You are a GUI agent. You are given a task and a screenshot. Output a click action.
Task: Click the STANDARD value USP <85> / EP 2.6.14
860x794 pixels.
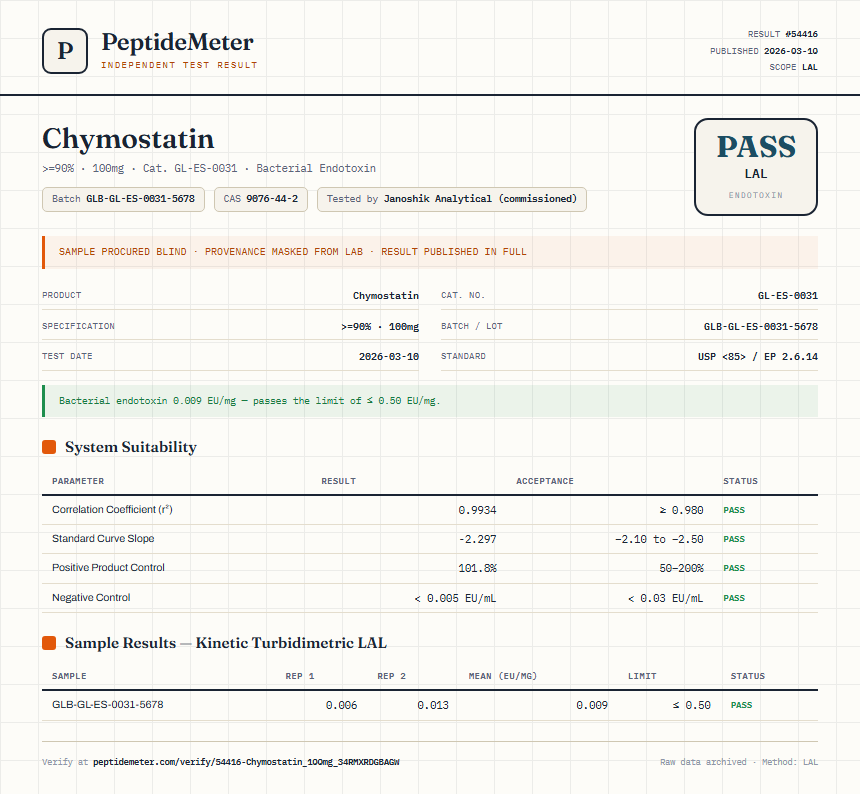(757, 356)
